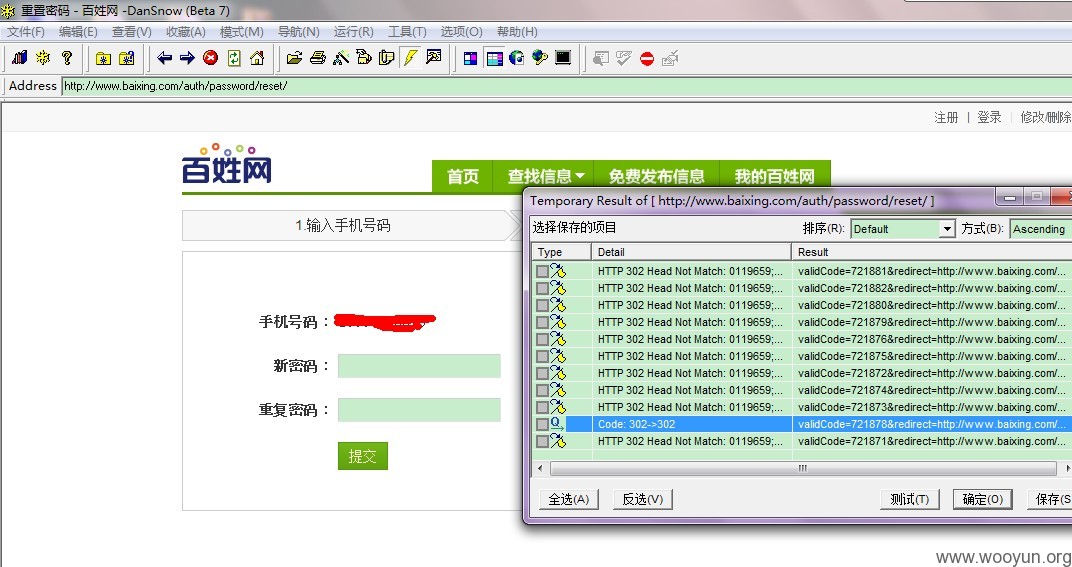This screenshot has height=567, width=1072.
Task: Tick the checkbox for validCode=721875 row
Action: (542, 356)
